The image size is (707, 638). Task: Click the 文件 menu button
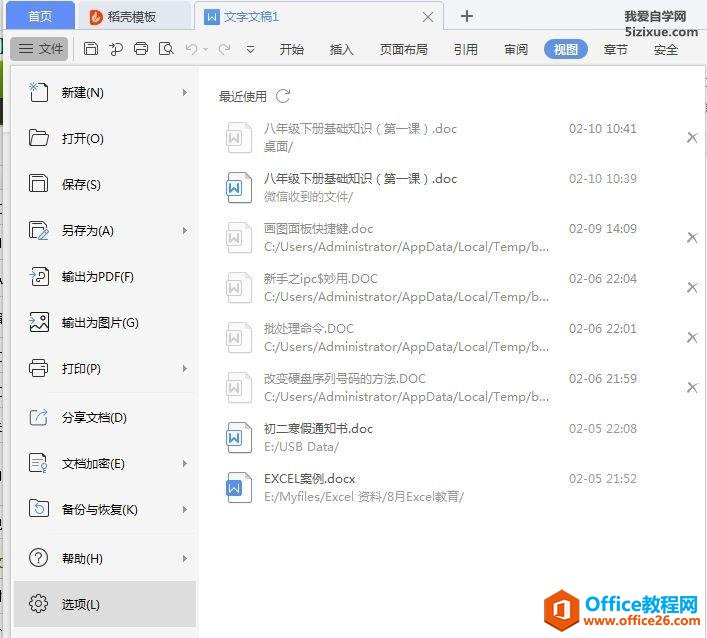pyautogui.click(x=40, y=49)
